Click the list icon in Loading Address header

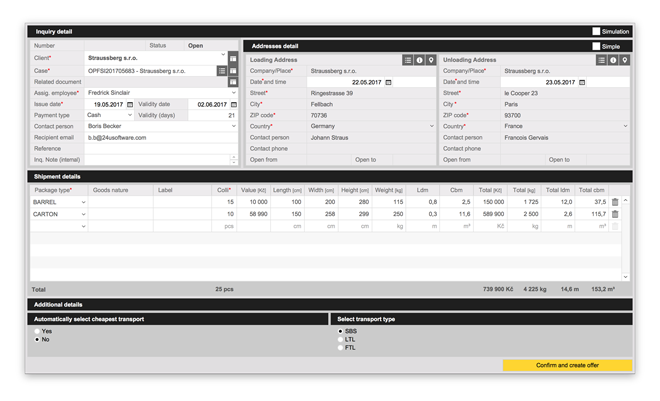(x=408, y=60)
